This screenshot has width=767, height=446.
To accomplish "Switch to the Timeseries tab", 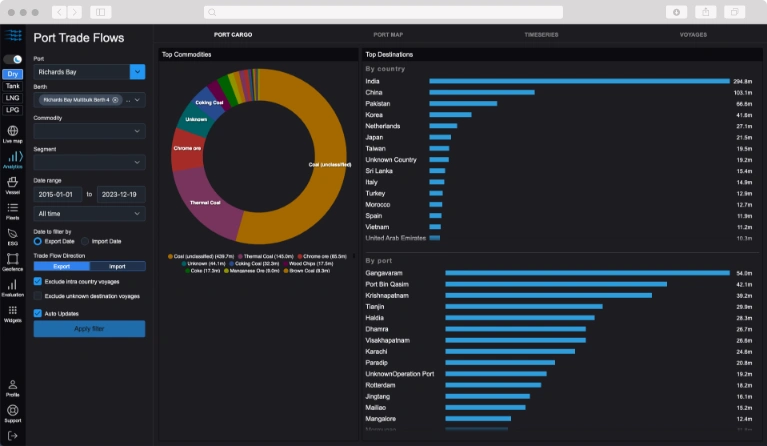I will coord(541,35).
